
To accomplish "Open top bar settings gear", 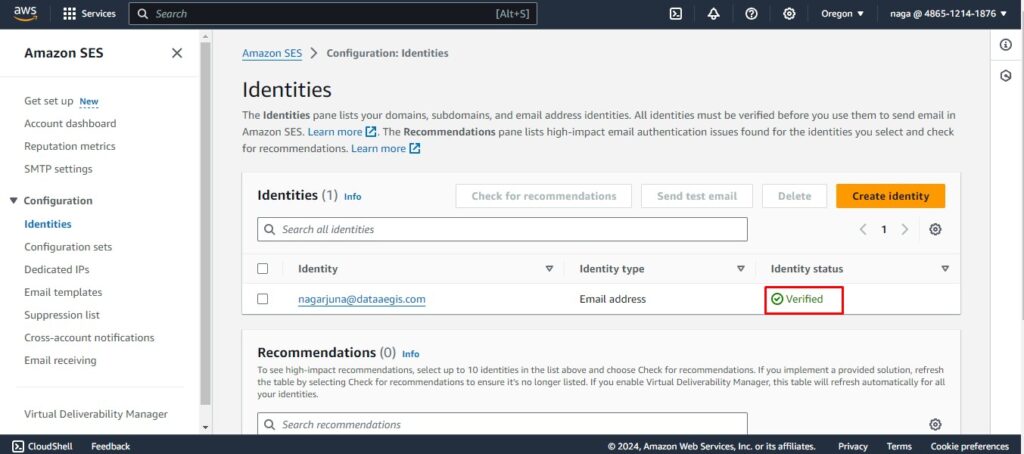I will point(789,14).
